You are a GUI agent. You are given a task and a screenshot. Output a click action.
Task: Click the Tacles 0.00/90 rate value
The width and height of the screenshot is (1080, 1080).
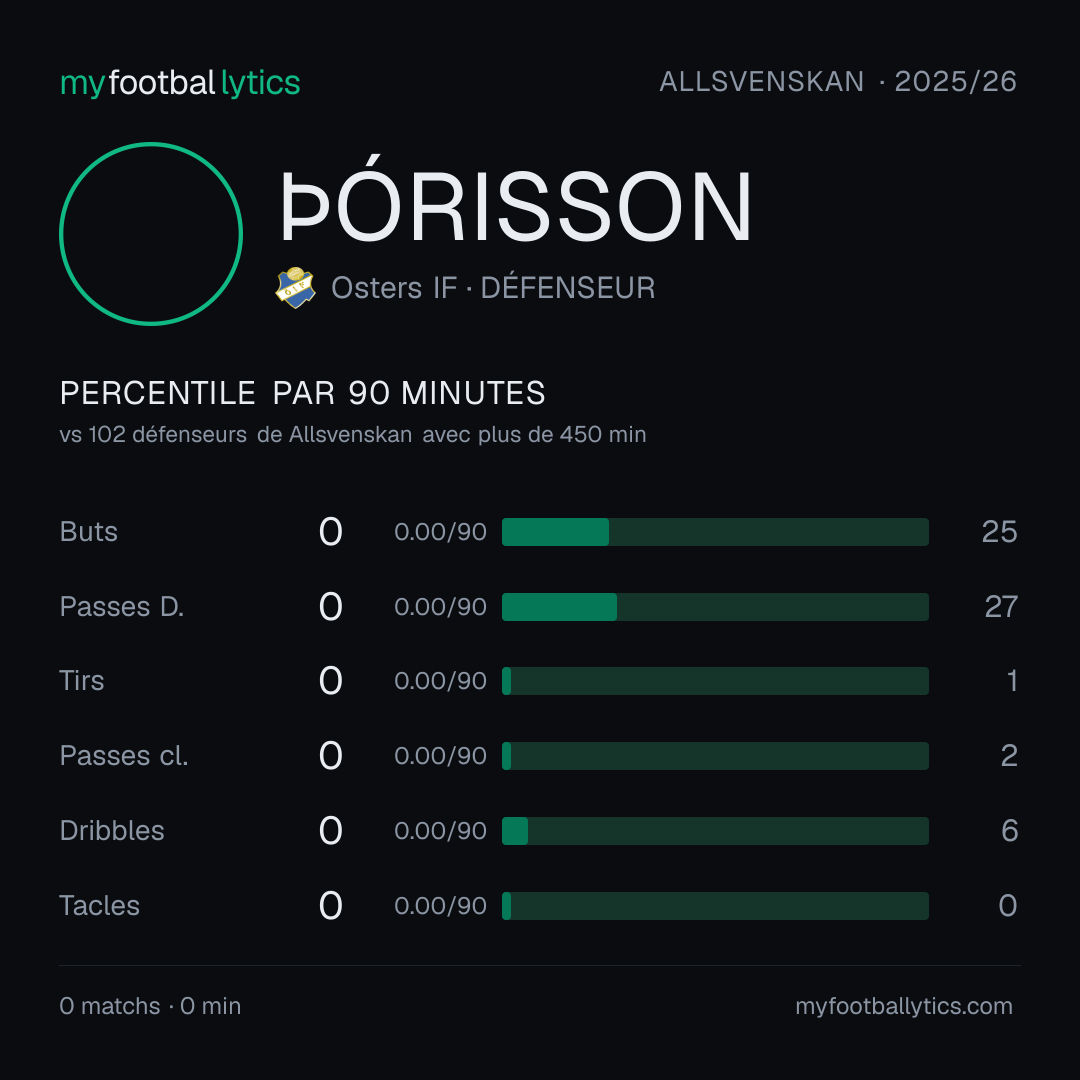(x=440, y=906)
